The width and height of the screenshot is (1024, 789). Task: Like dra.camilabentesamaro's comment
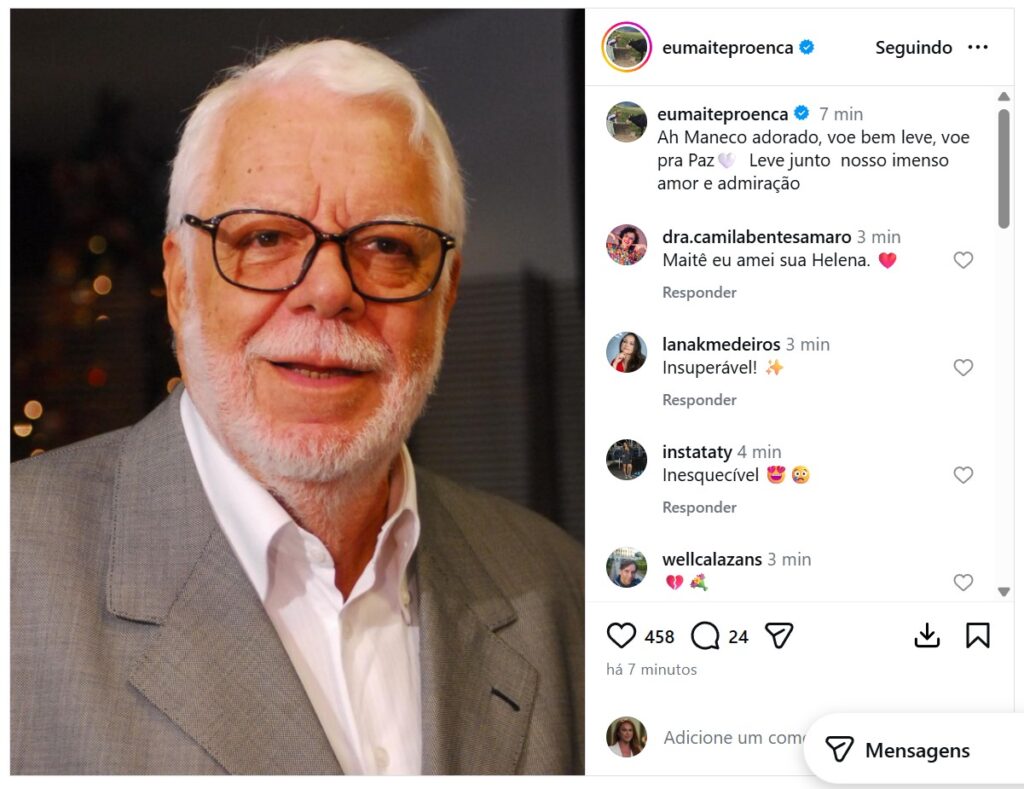click(x=962, y=260)
